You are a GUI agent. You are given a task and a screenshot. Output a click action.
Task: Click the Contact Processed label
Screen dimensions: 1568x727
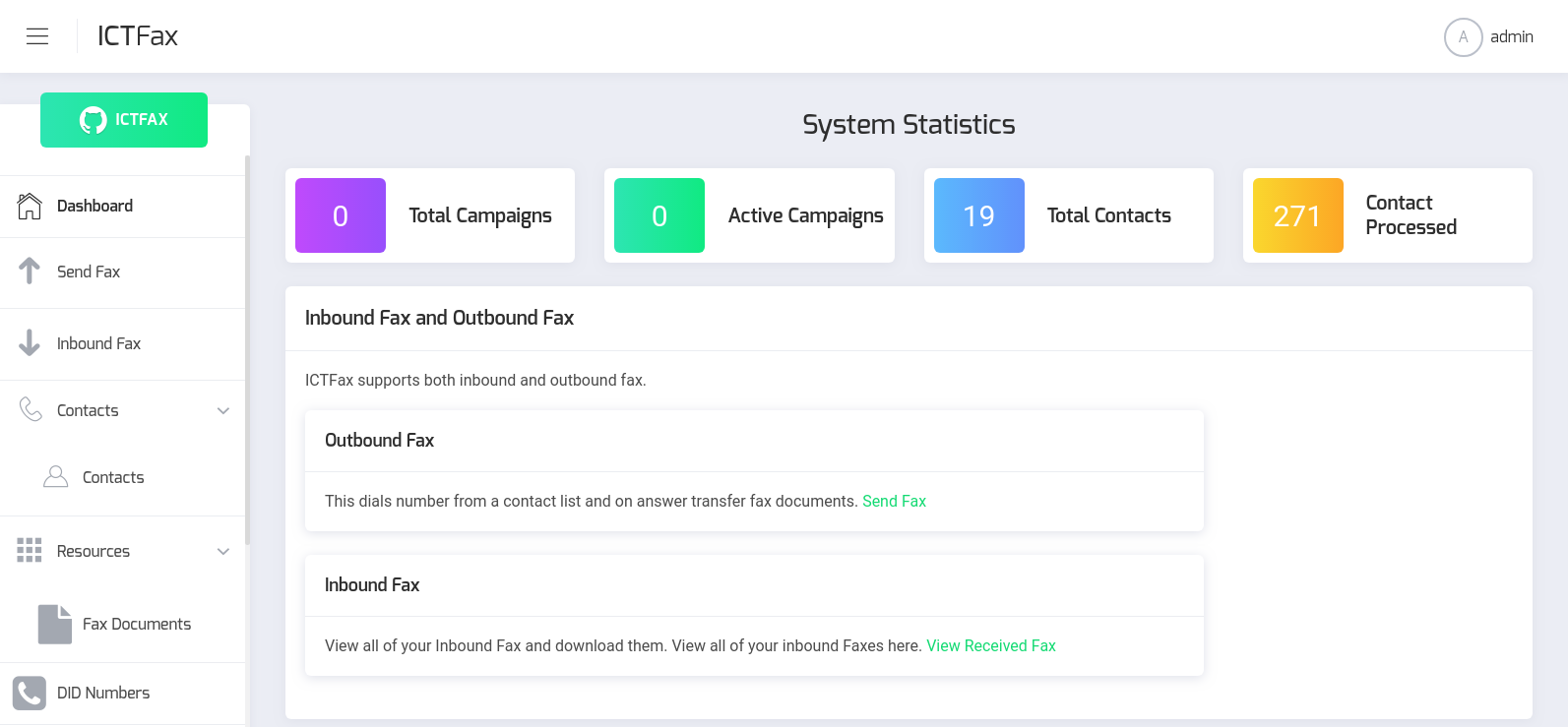coord(1411,214)
